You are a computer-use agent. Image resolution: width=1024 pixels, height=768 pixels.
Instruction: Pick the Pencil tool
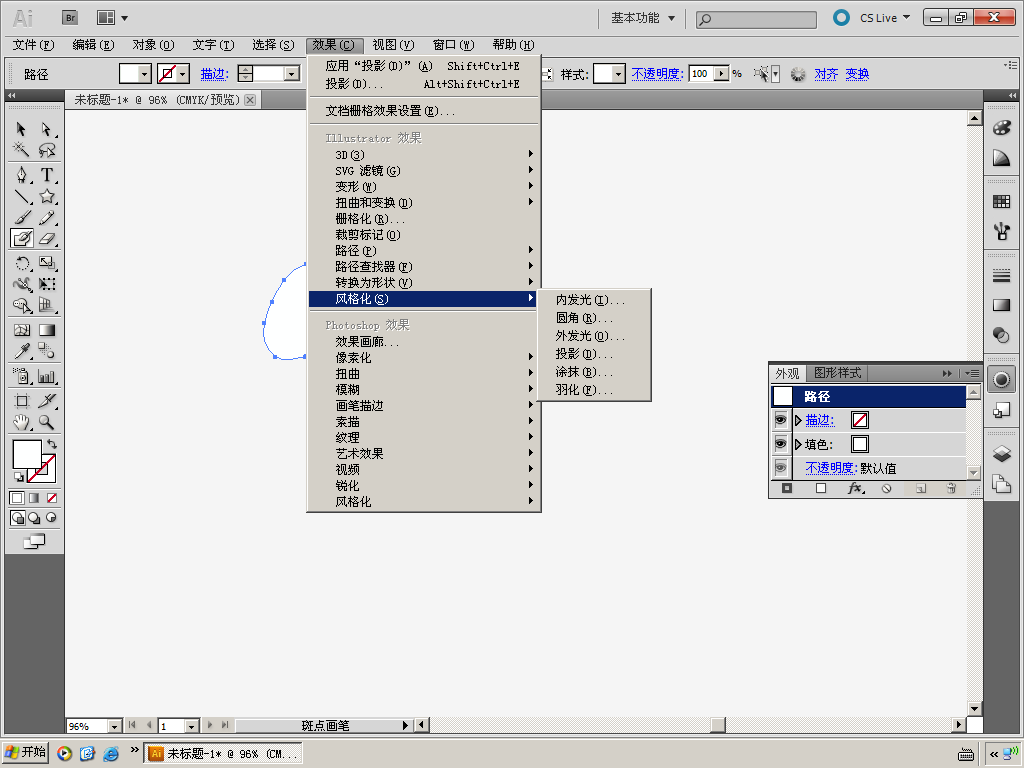click(46, 217)
